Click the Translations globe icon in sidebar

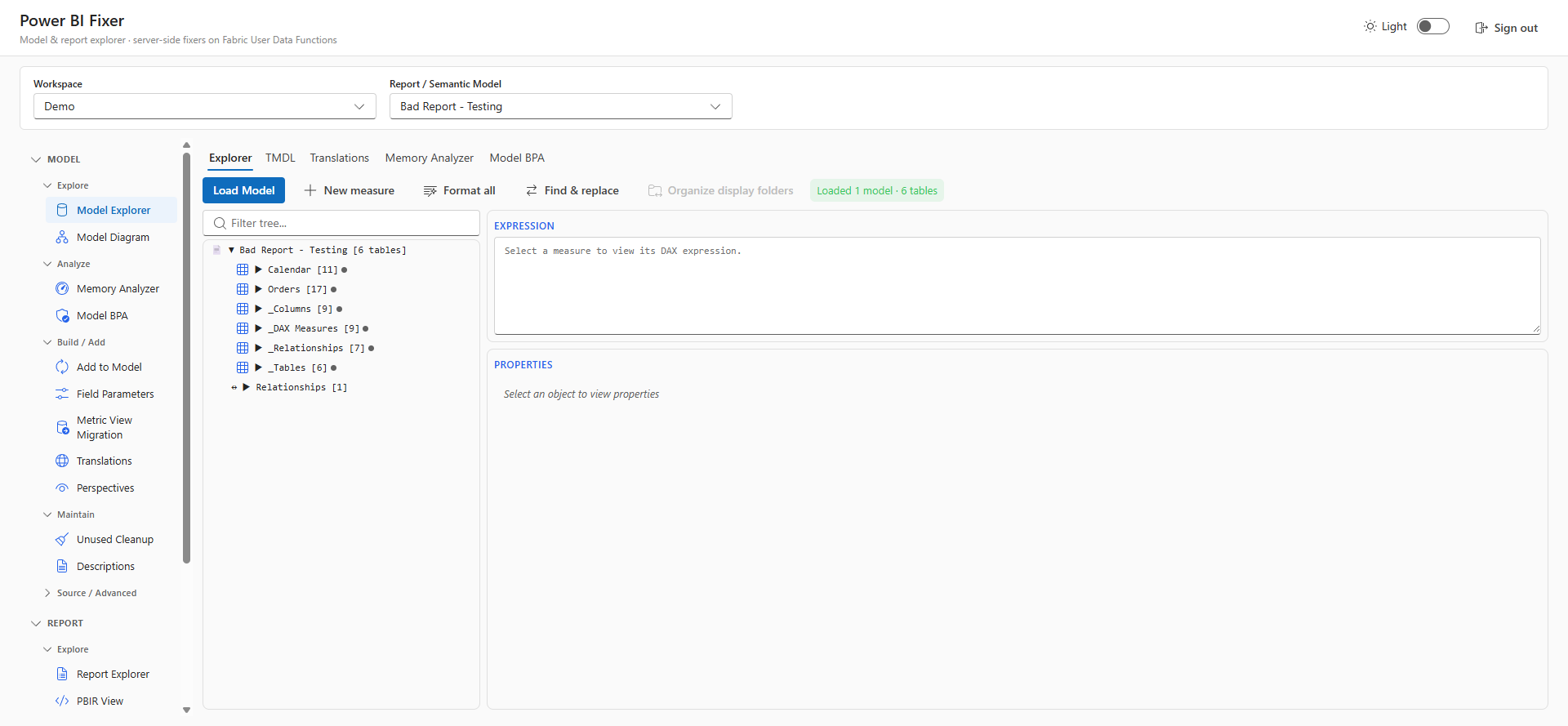tap(62, 461)
